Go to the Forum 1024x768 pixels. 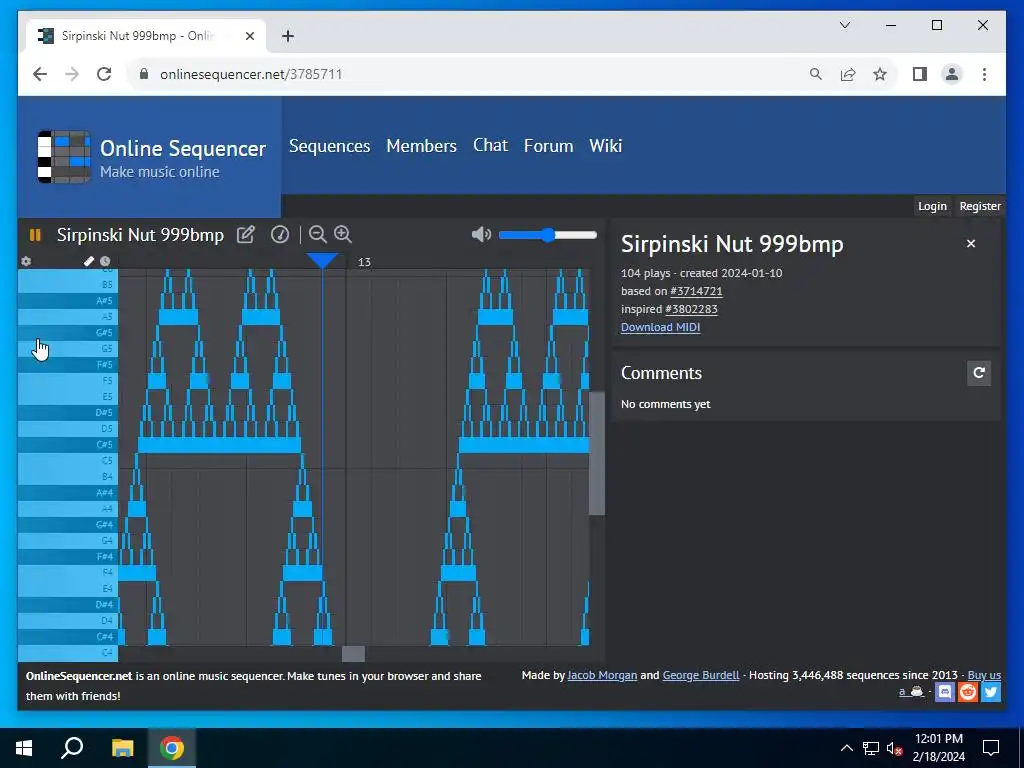(548, 146)
